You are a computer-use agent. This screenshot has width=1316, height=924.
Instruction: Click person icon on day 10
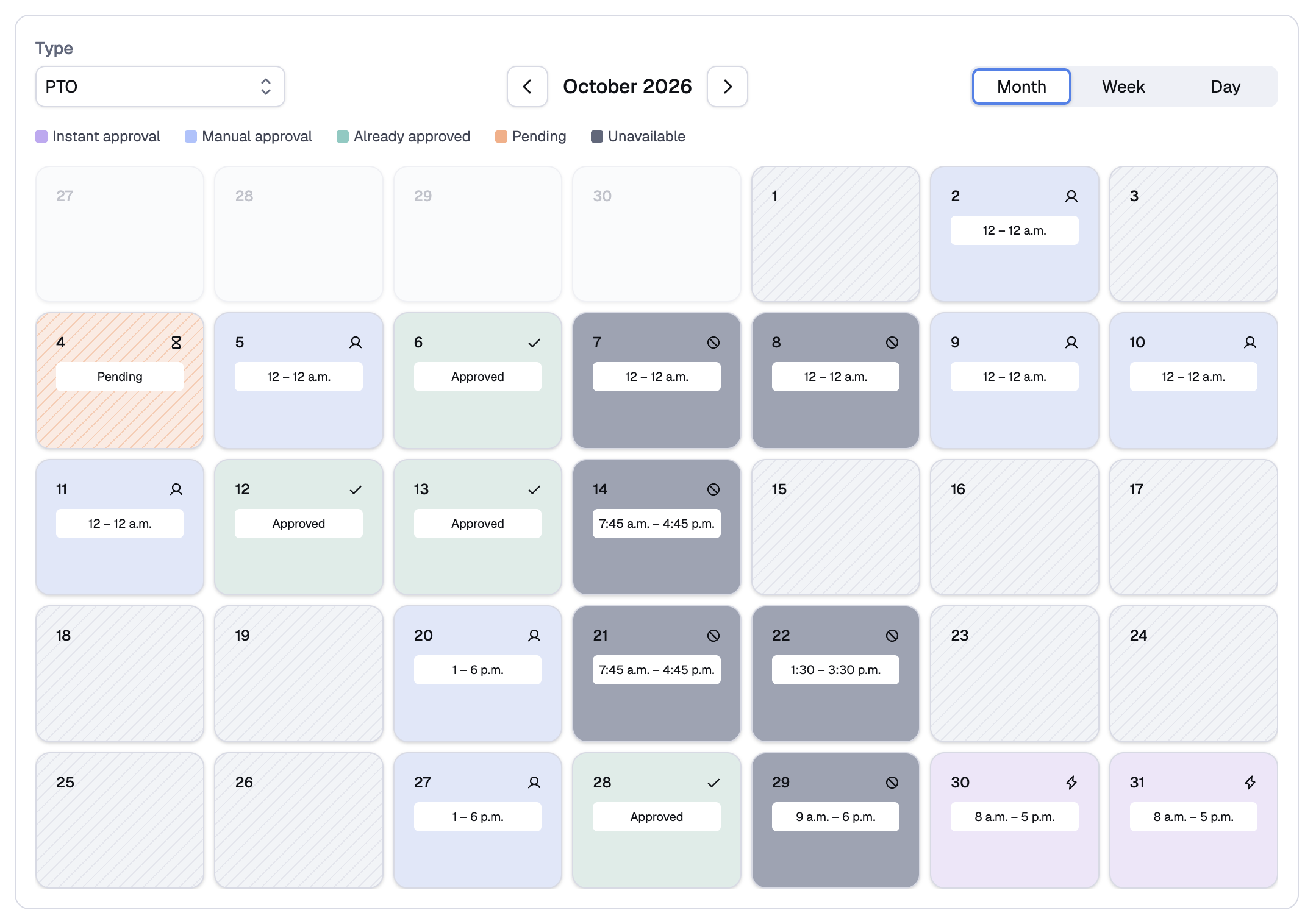(1250, 343)
